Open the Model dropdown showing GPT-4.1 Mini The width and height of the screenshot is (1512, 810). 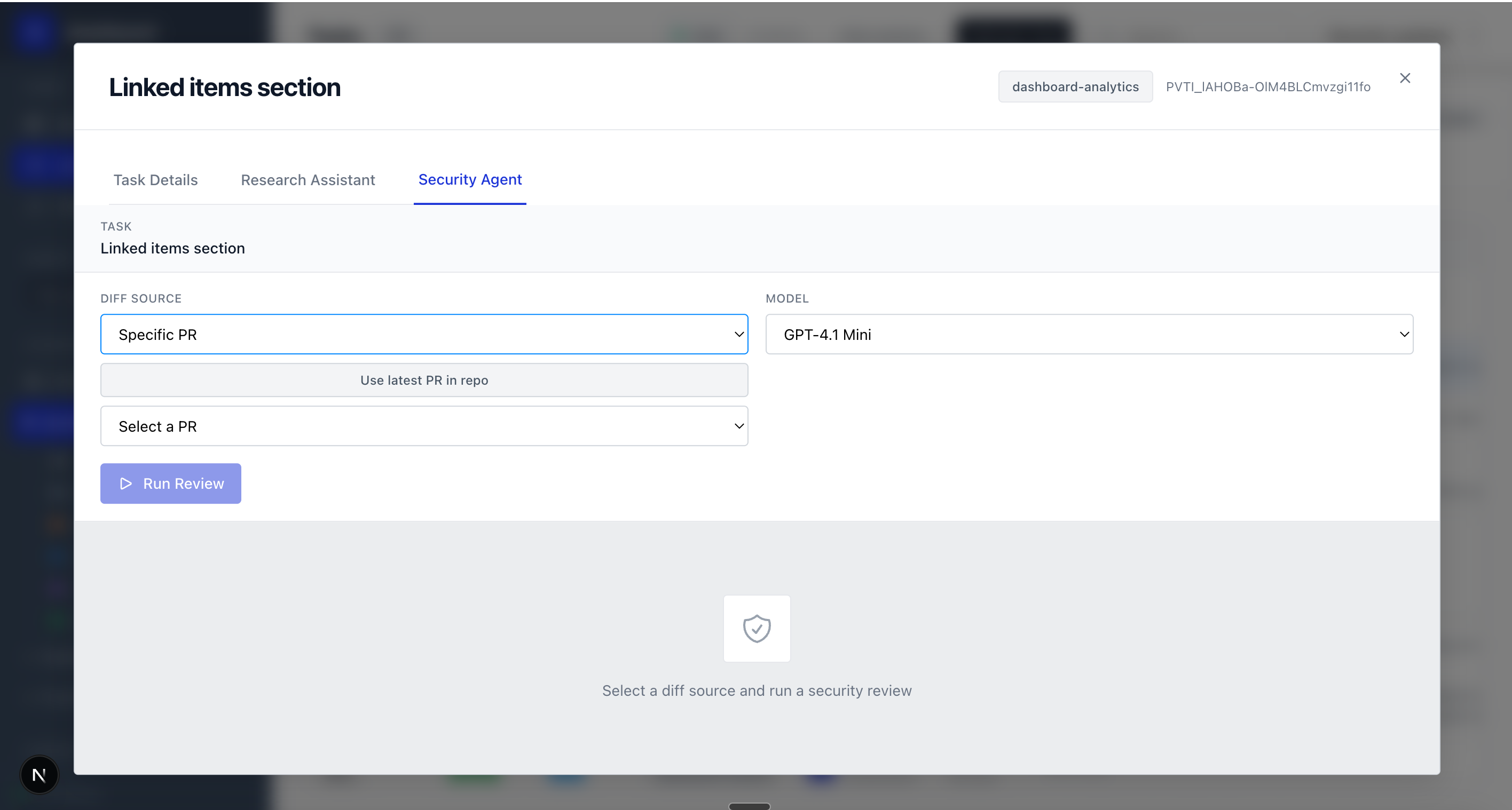(1089, 335)
